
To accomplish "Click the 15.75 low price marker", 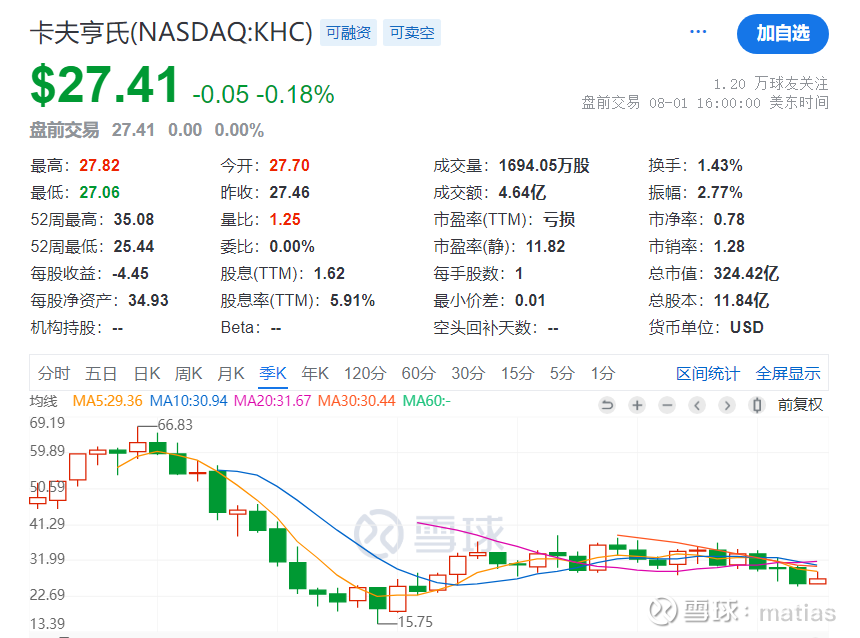I will click(x=415, y=622).
